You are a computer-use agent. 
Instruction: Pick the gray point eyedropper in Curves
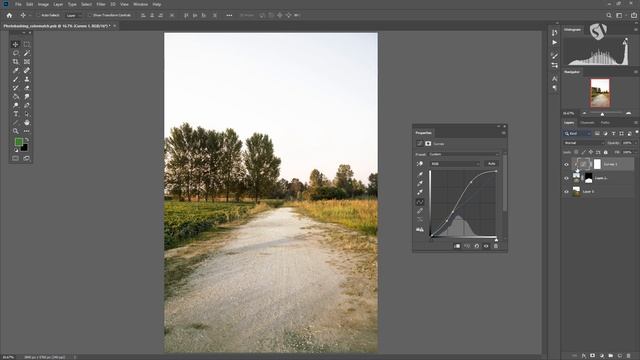[x=420, y=183]
